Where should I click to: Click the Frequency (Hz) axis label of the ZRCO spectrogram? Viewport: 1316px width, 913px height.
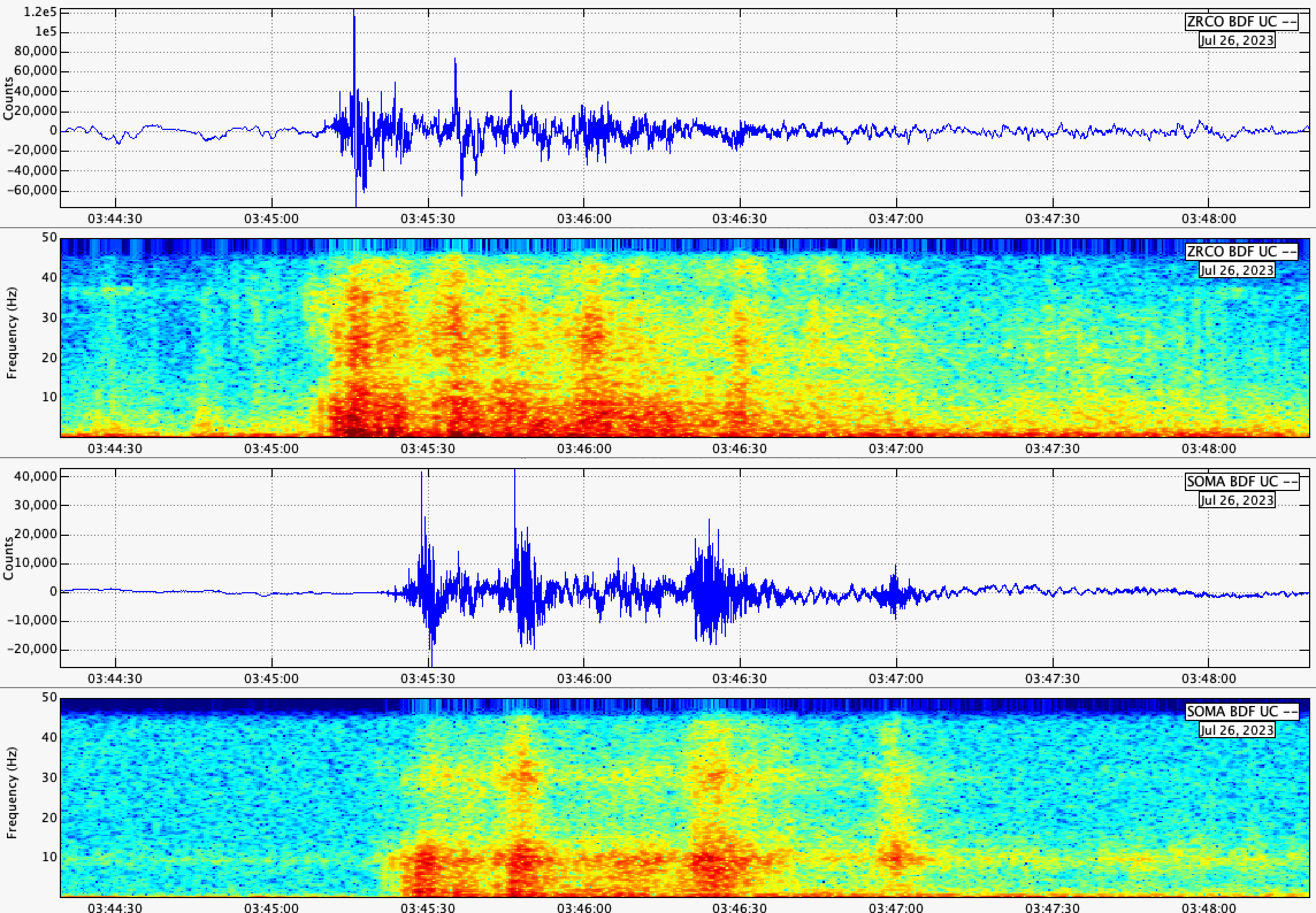click(x=12, y=333)
